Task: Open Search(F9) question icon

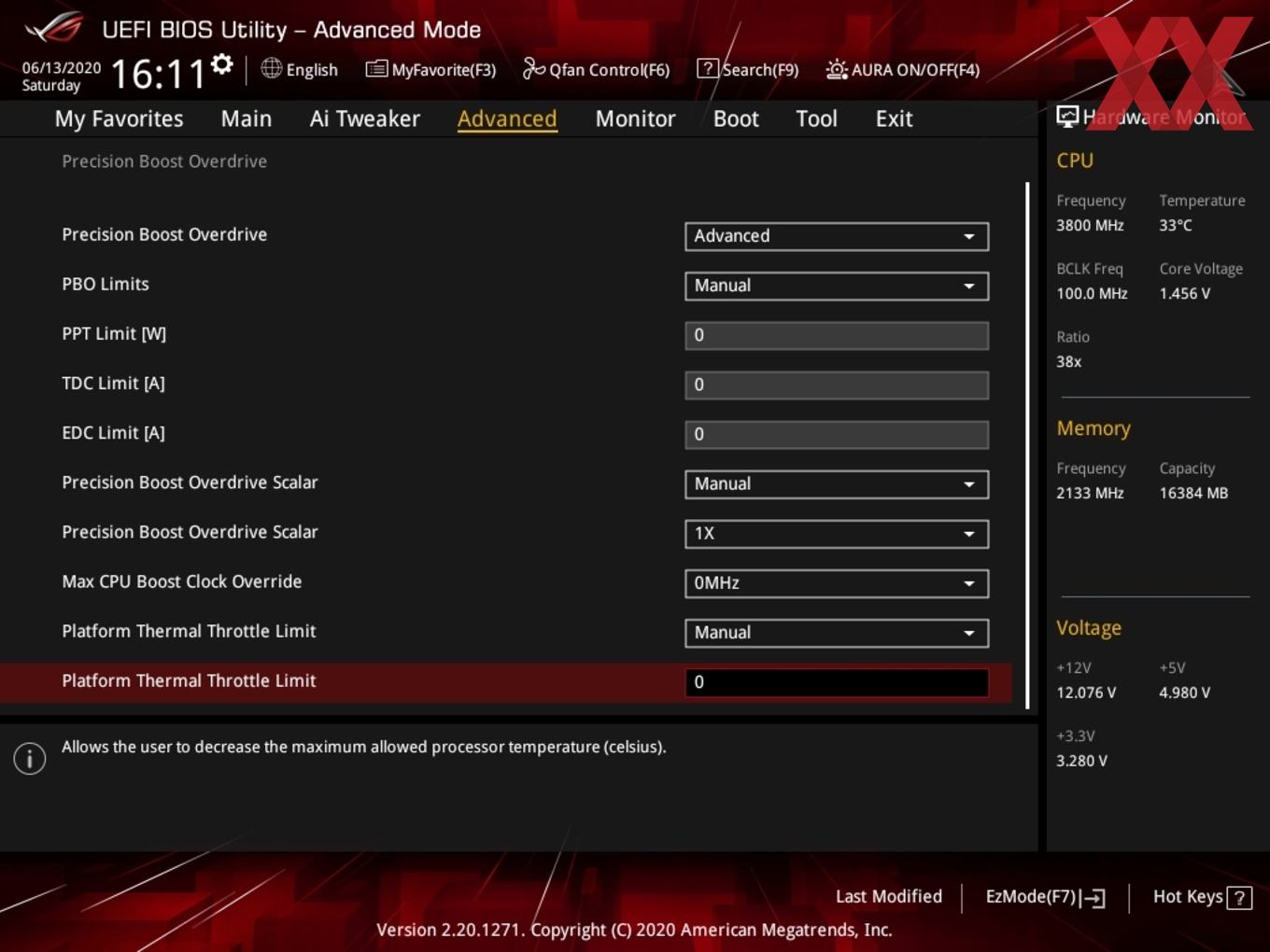Action: [x=708, y=68]
